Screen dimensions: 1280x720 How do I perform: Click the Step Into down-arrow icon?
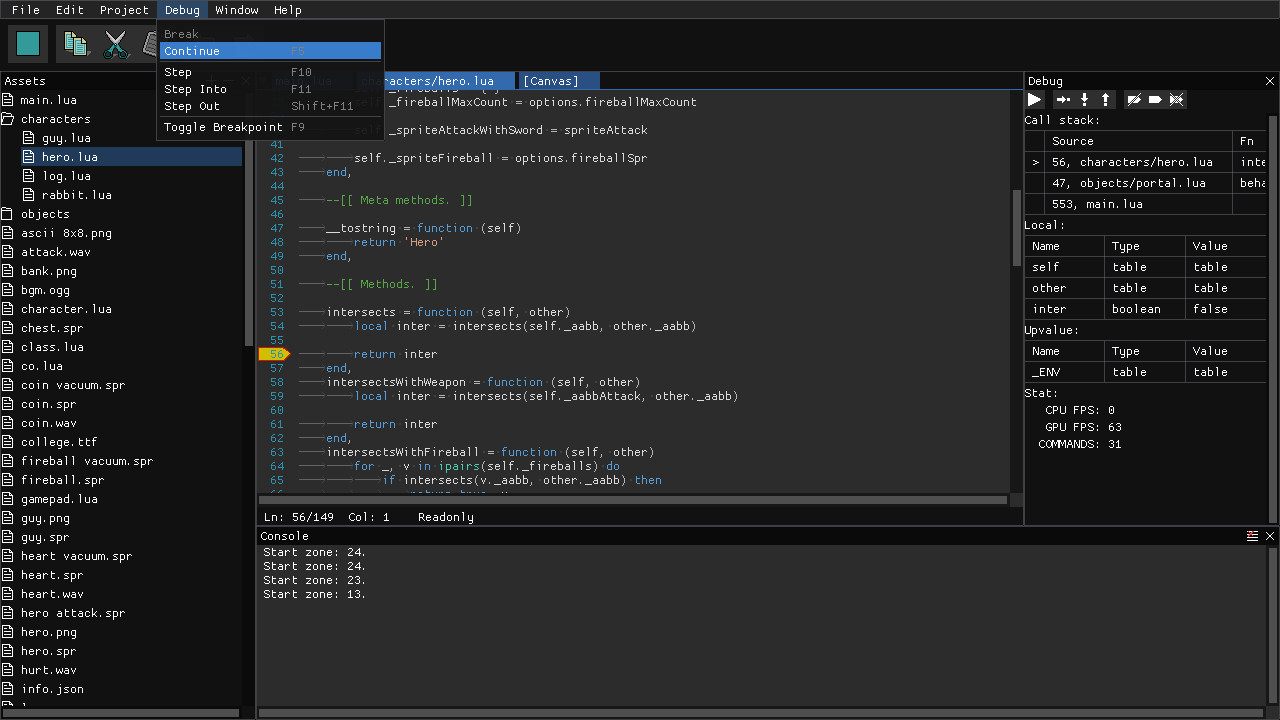pos(1084,99)
